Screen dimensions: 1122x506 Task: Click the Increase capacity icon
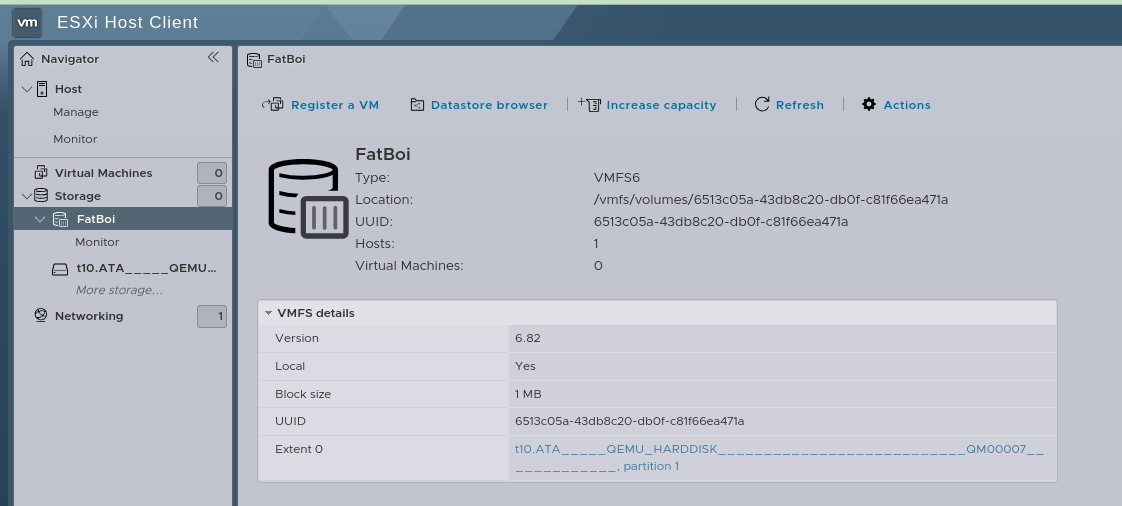coord(589,105)
